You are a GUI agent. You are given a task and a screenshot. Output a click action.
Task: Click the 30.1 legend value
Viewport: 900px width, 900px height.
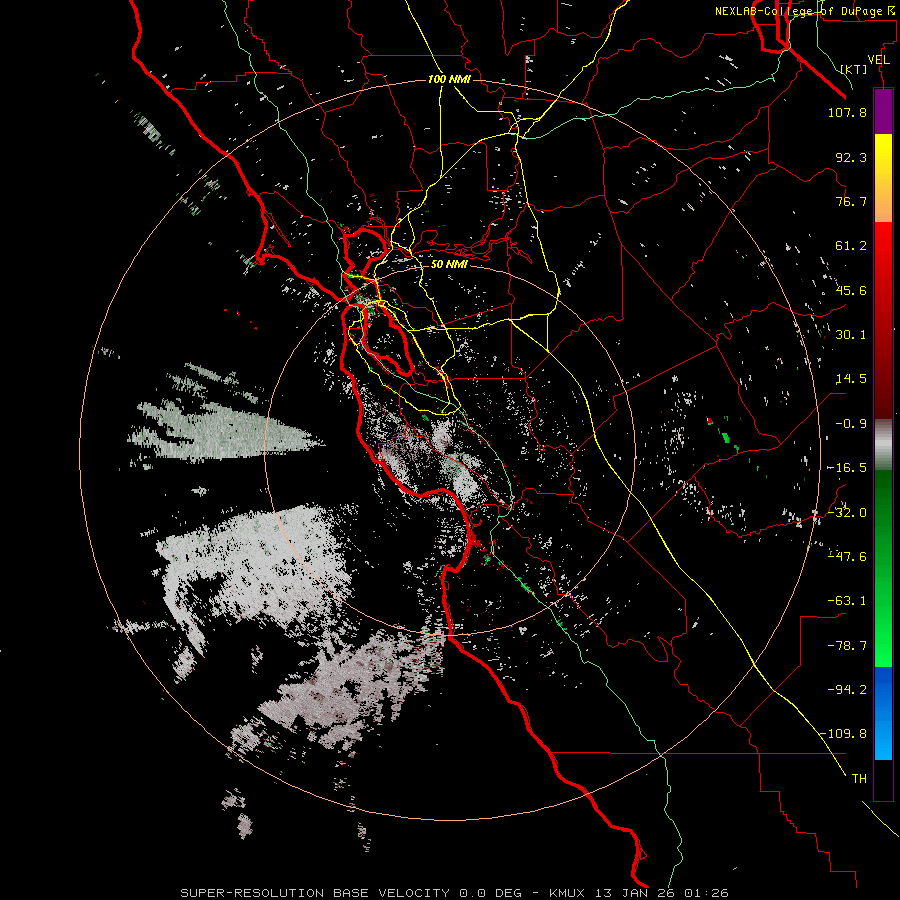click(x=851, y=335)
